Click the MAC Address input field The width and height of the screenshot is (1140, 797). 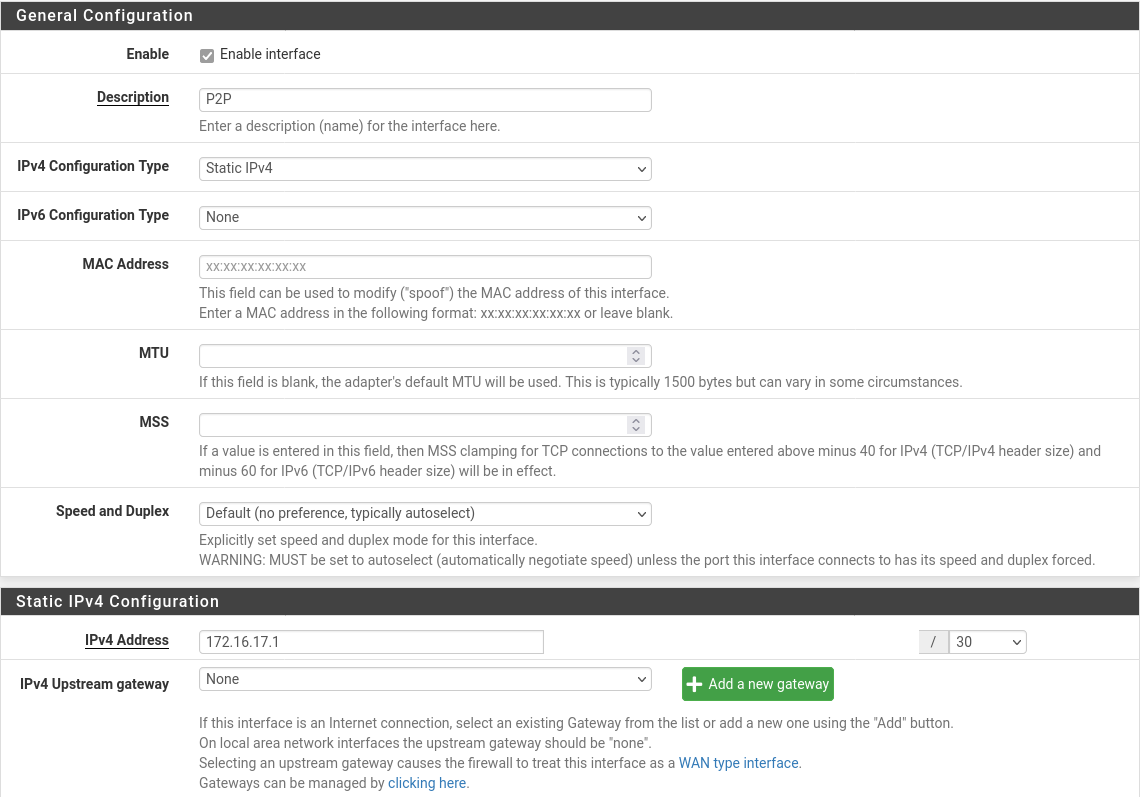click(x=425, y=267)
